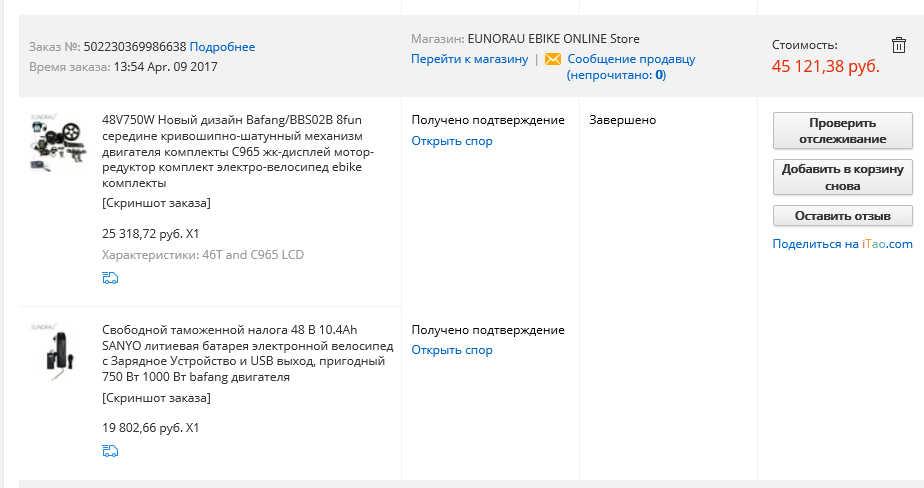The image size is (924, 488).
Task: Delete the order with trash icon
Action: 898,44
